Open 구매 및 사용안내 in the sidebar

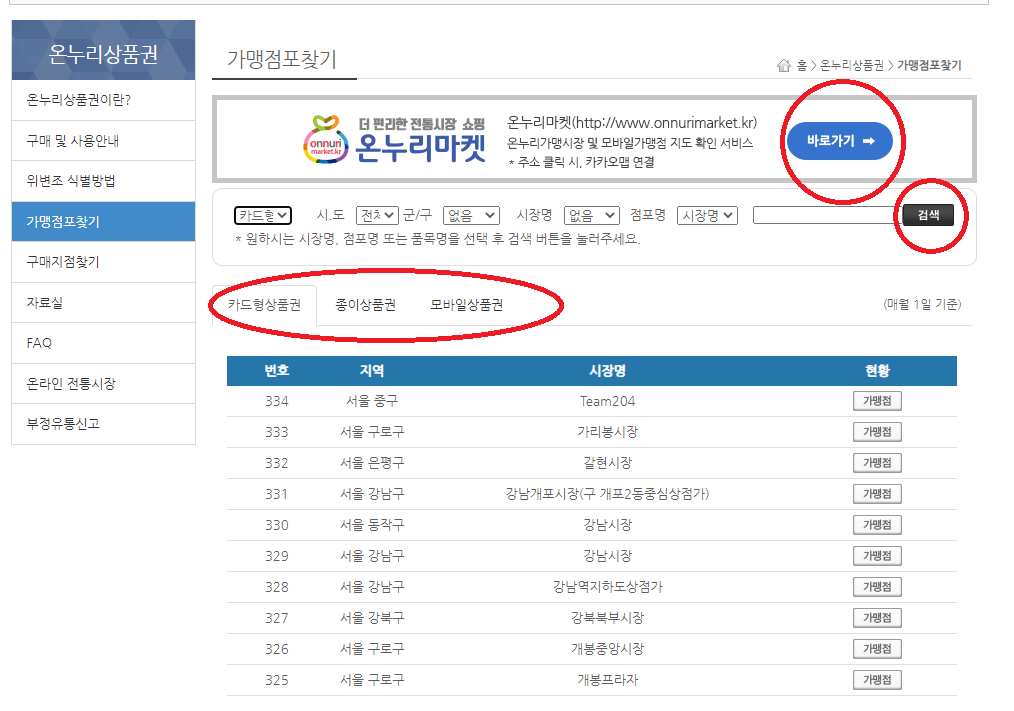(103, 141)
